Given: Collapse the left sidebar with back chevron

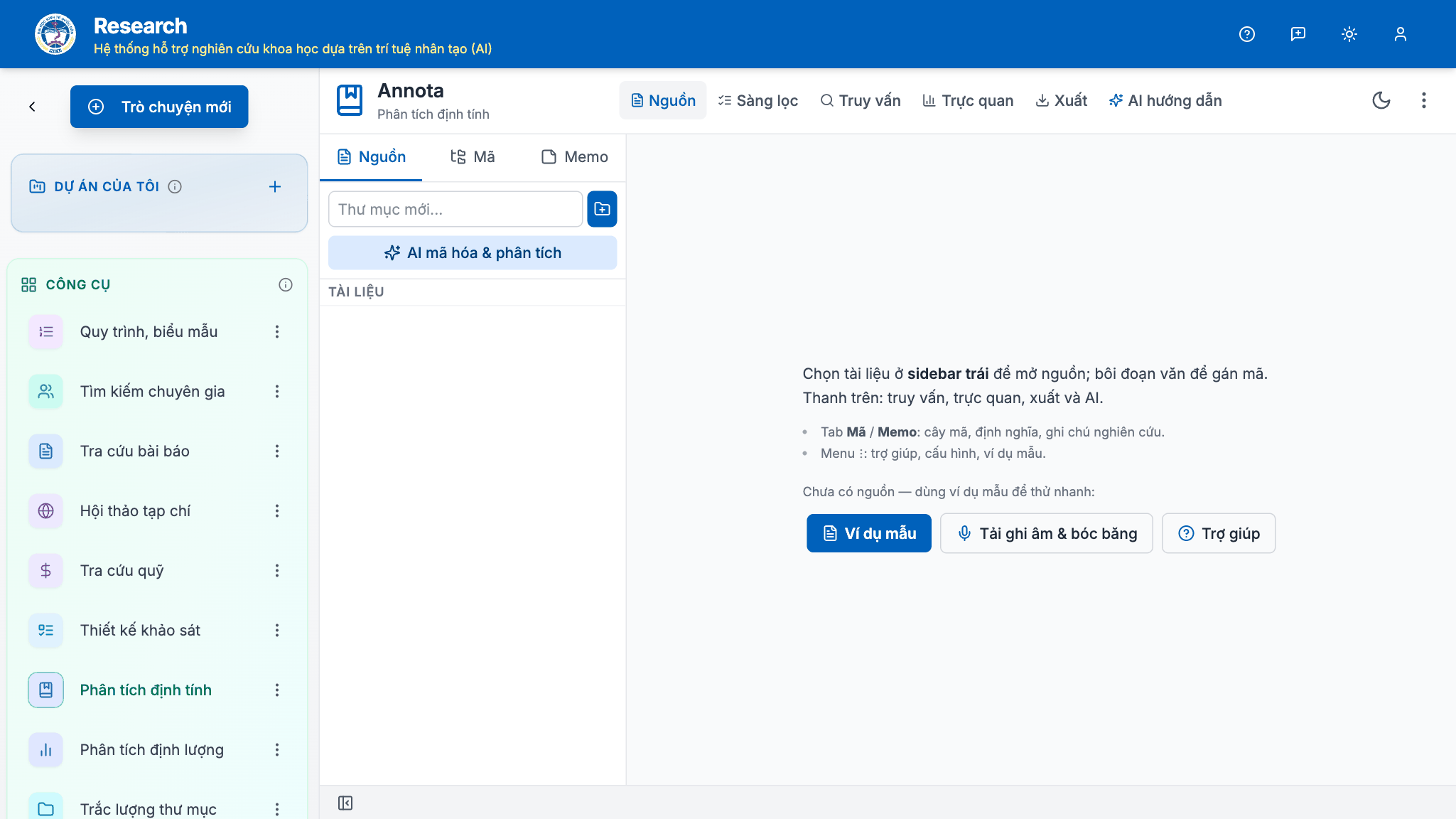Looking at the screenshot, I should click(x=32, y=107).
